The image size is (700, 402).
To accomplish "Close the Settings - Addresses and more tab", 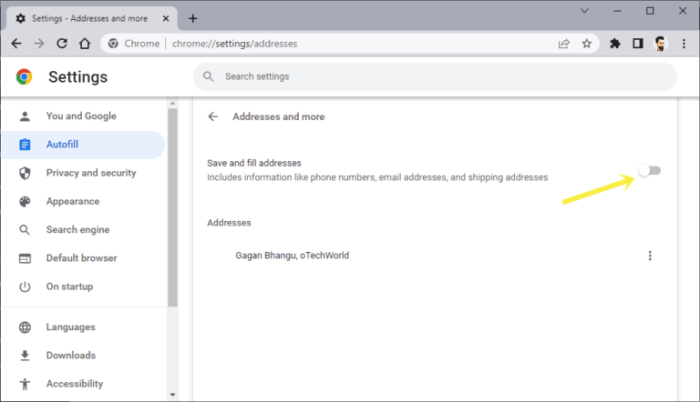I will [x=166, y=18].
